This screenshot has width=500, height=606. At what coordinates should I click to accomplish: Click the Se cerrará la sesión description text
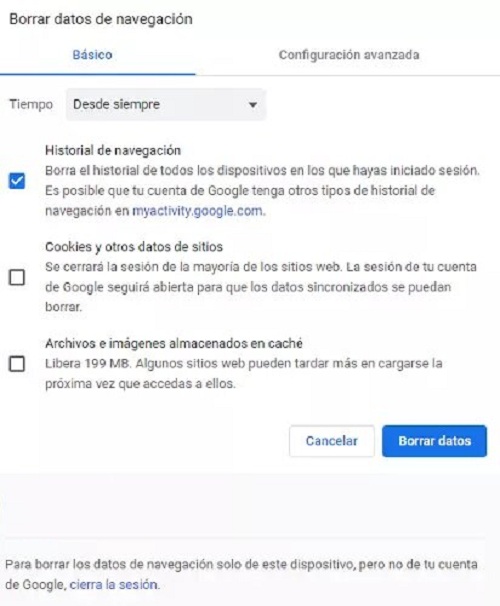click(x=261, y=287)
